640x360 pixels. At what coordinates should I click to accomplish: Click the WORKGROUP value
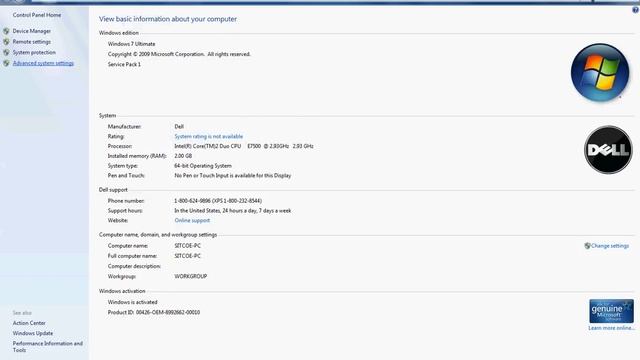(191, 276)
